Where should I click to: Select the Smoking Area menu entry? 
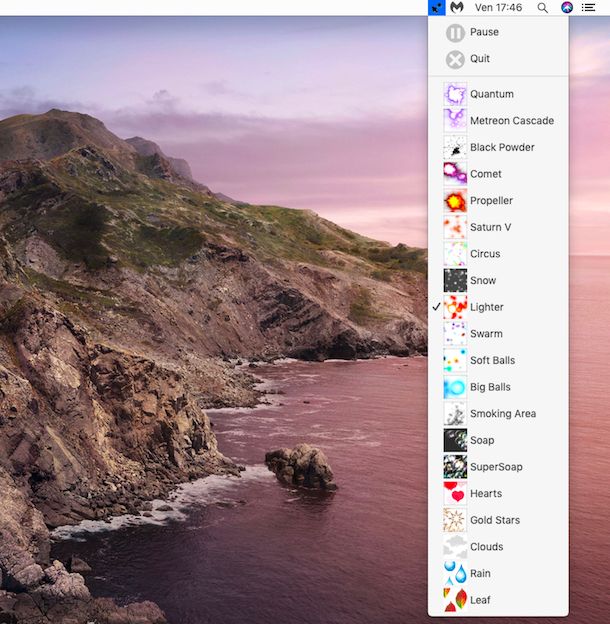click(502, 414)
